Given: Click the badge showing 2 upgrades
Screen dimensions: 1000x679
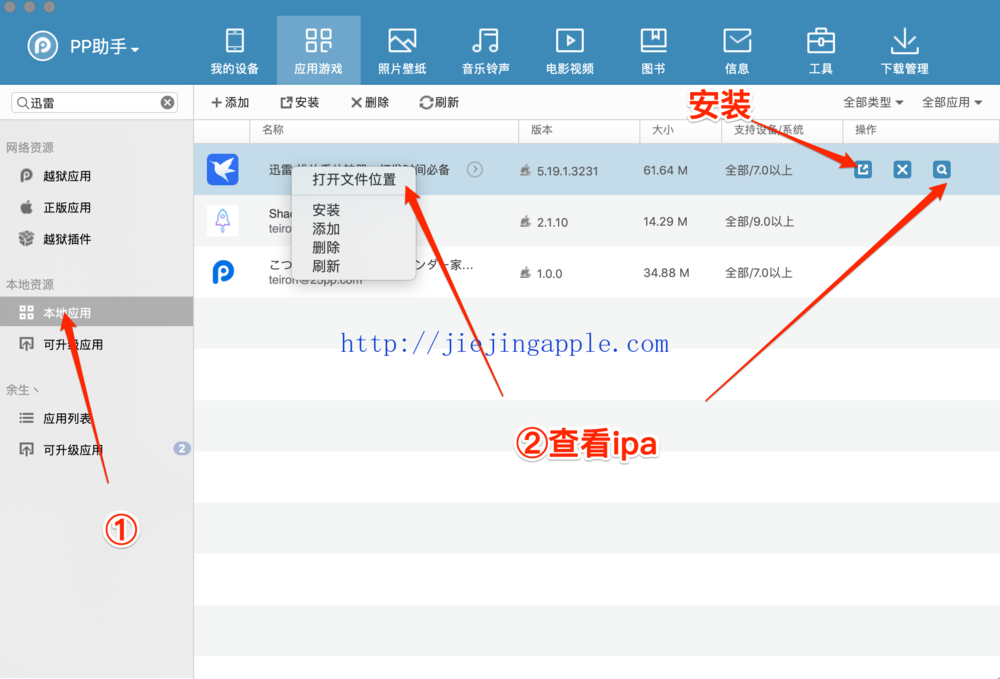Looking at the screenshot, I should tap(182, 448).
